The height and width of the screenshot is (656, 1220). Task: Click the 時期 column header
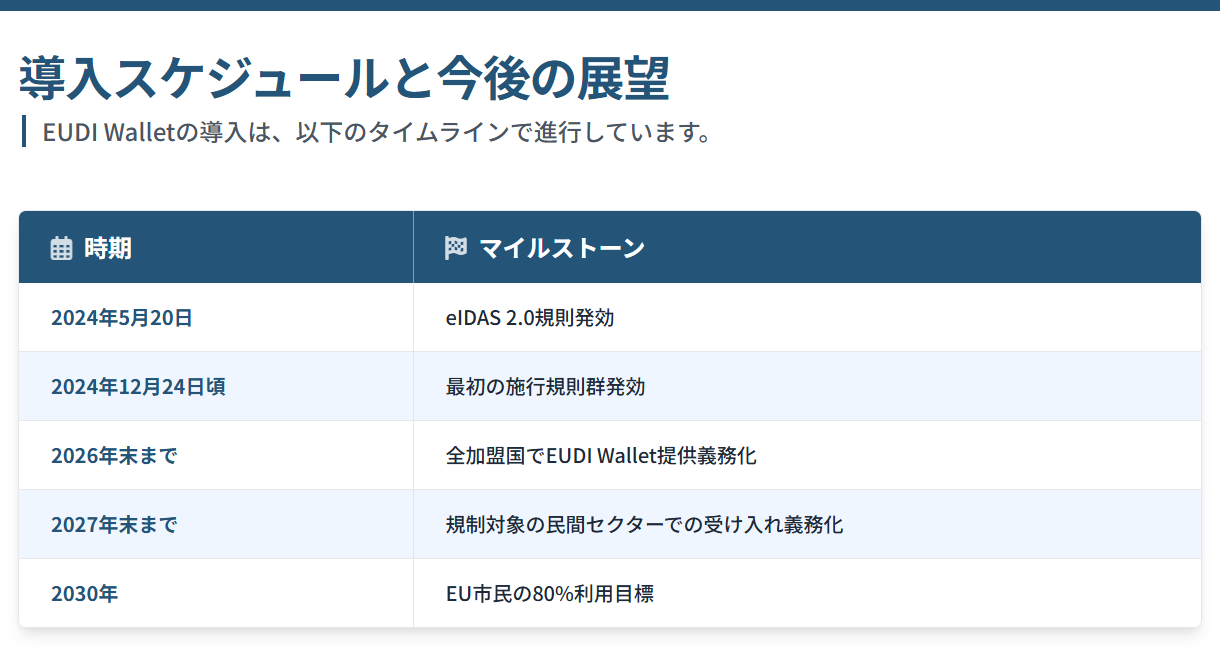pos(108,248)
